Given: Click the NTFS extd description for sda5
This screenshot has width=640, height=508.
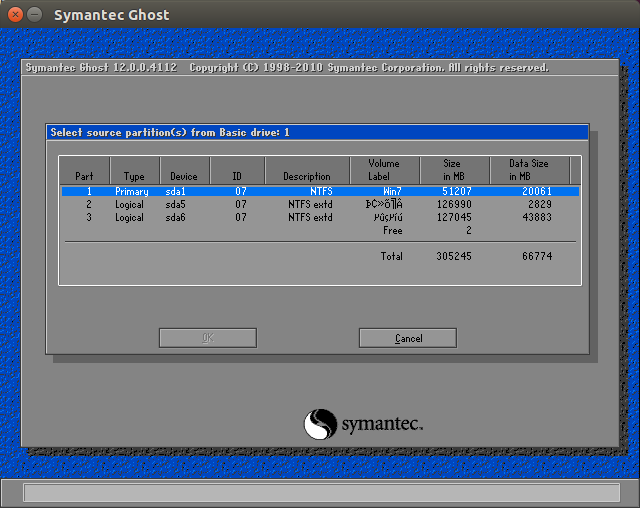Looking at the screenshot, I should (x=310, y=204).
